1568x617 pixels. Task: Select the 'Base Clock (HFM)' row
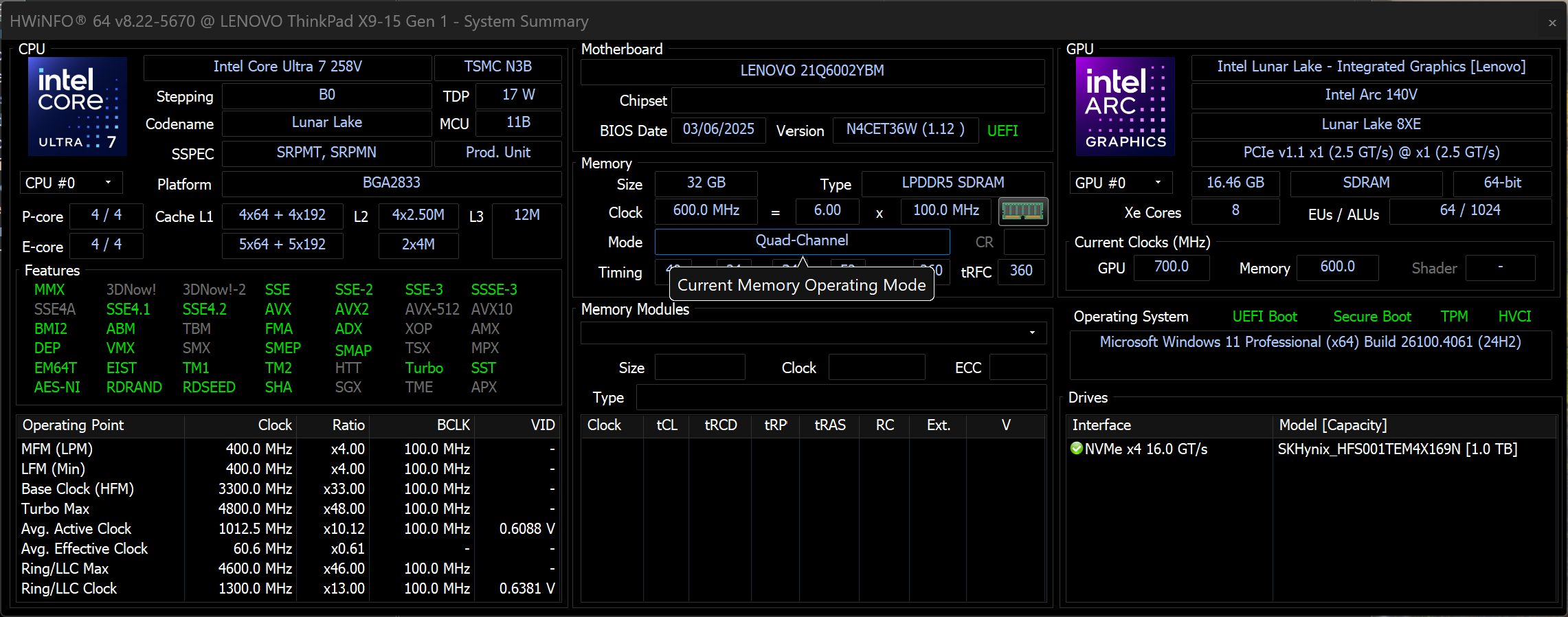coord(288,489)
